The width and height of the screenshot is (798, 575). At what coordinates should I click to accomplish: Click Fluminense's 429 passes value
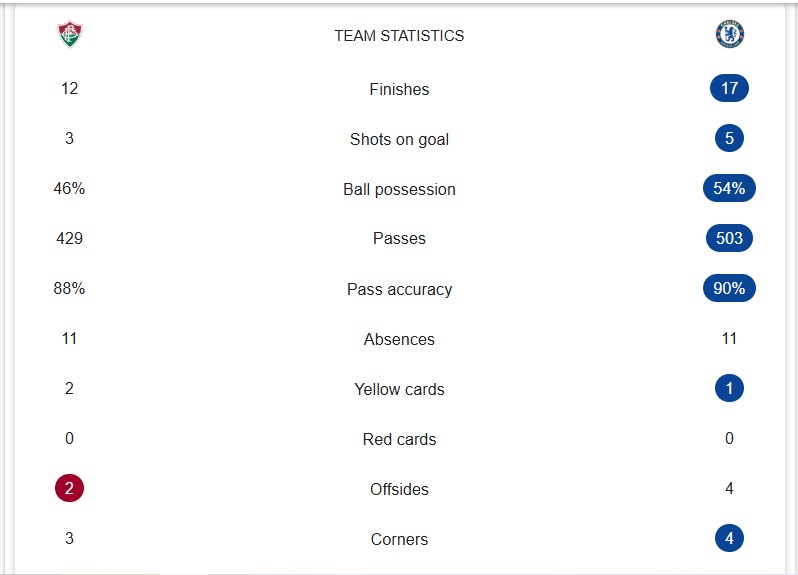point(69,238)
